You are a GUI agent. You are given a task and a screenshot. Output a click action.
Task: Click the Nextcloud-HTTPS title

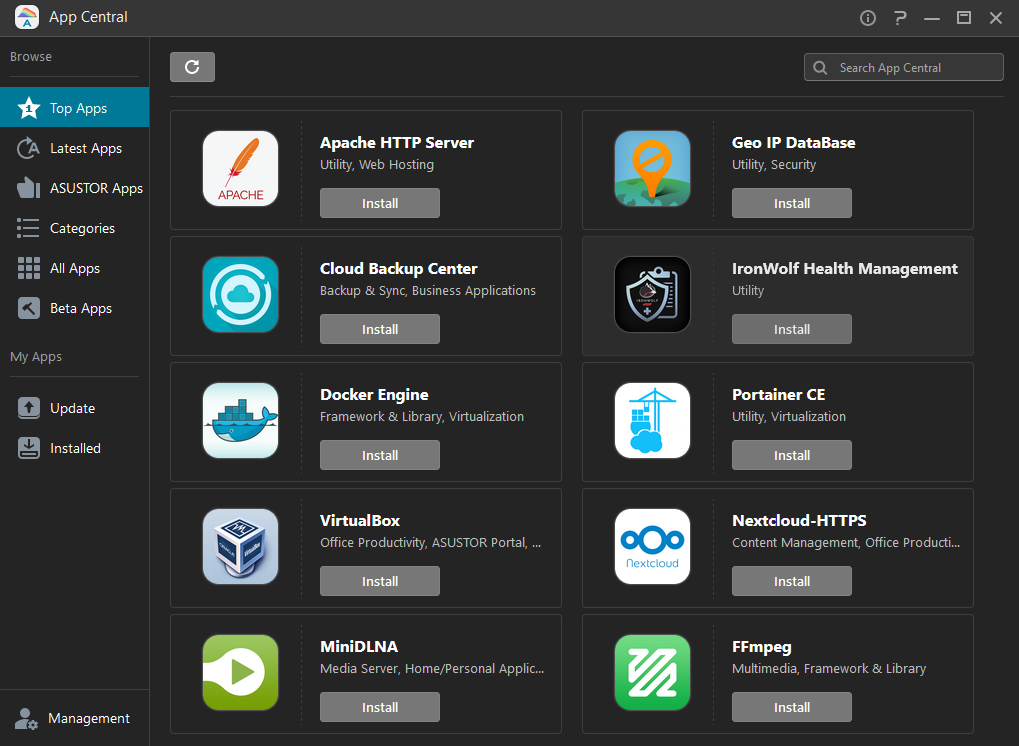[x=799, y=521]
